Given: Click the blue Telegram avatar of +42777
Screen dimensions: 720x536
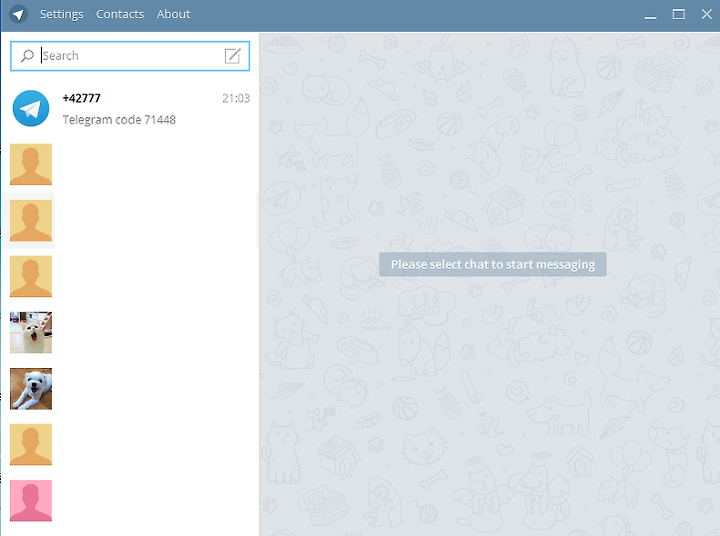Looking at the screenshot, I should click(x=31, y=108).
